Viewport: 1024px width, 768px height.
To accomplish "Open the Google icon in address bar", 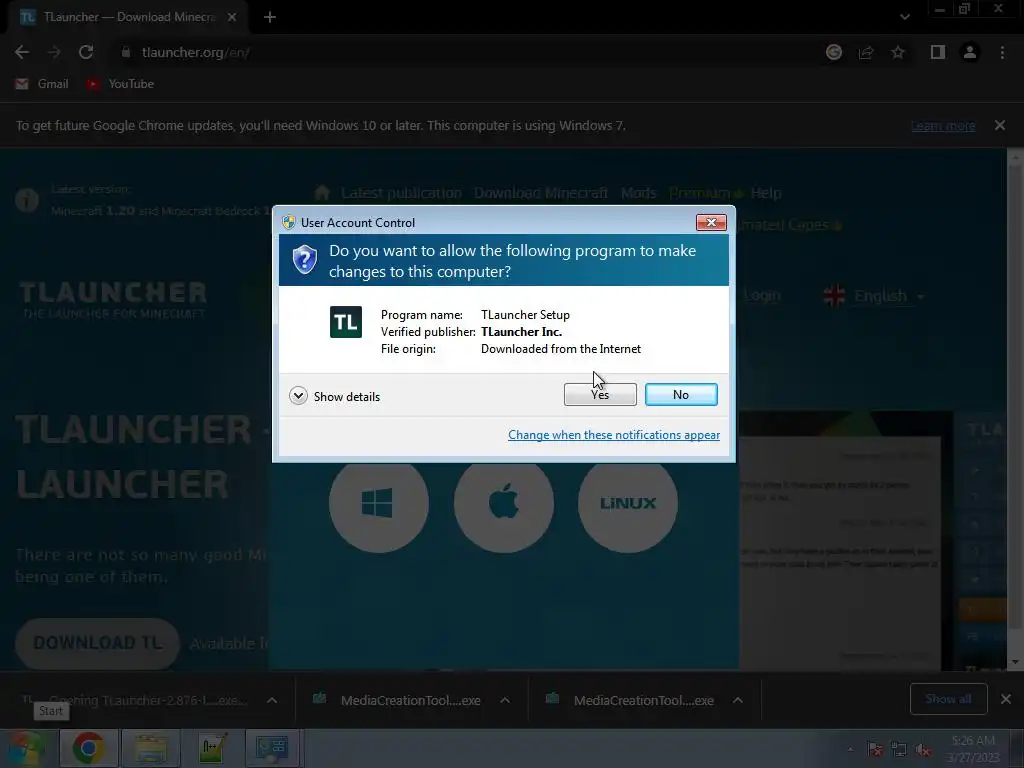I will click(x=834, y=52).
